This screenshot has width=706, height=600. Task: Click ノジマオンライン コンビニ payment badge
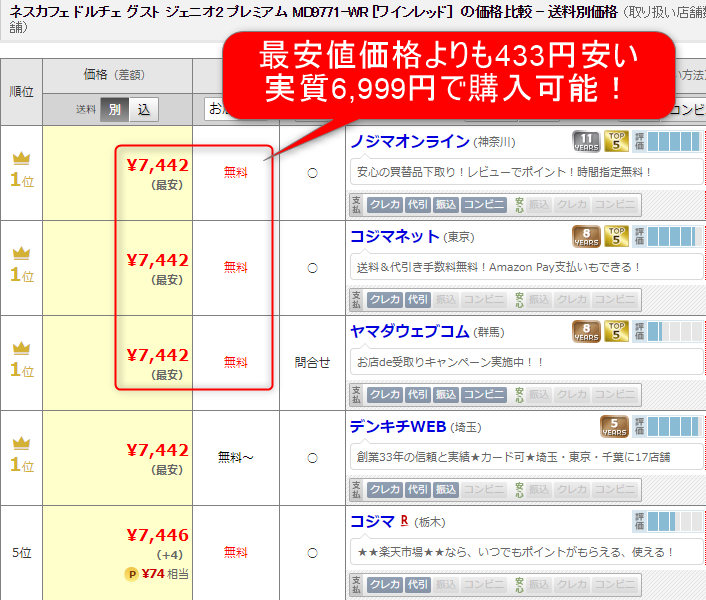click(484, 205)
